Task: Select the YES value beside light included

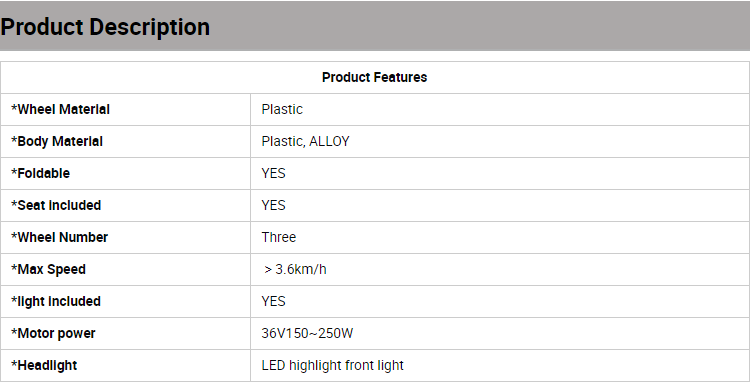Action: click(273, 301)
